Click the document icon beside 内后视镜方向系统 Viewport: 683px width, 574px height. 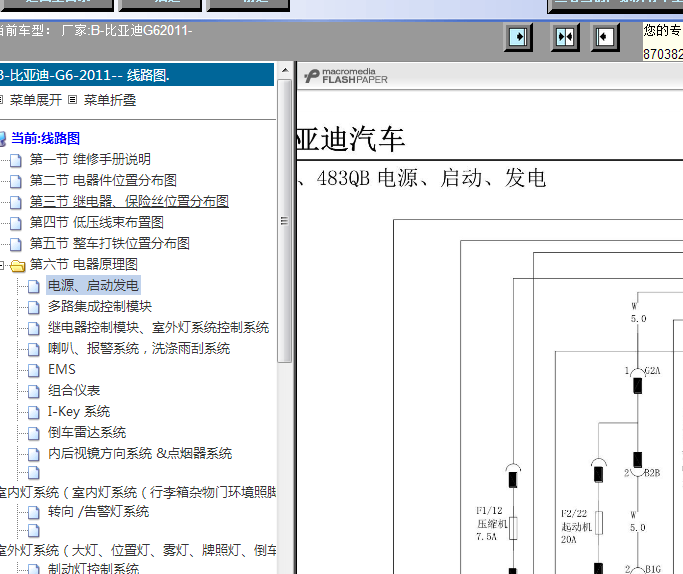[34, 454]
